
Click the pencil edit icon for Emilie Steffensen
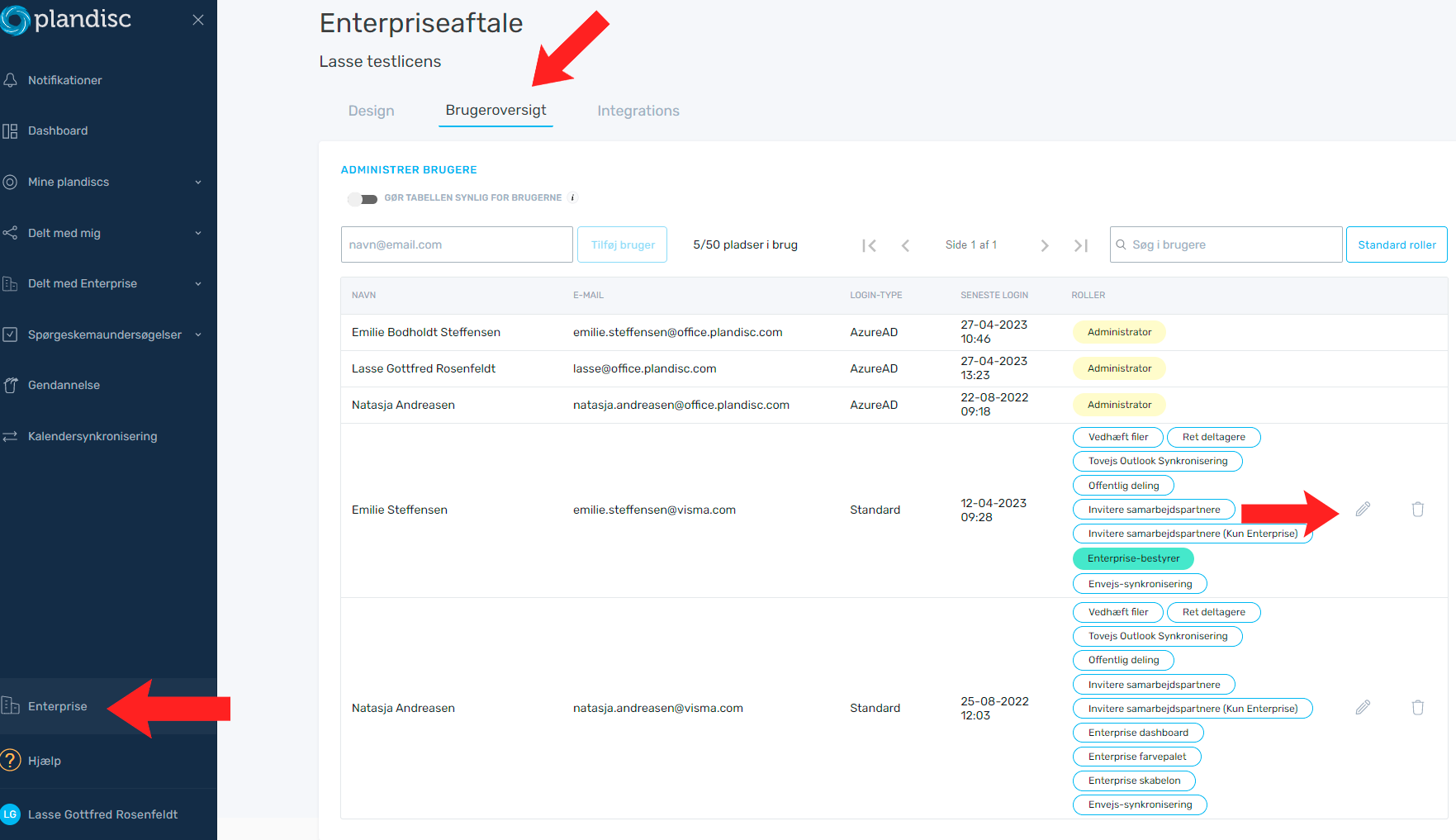(1363, 510)
